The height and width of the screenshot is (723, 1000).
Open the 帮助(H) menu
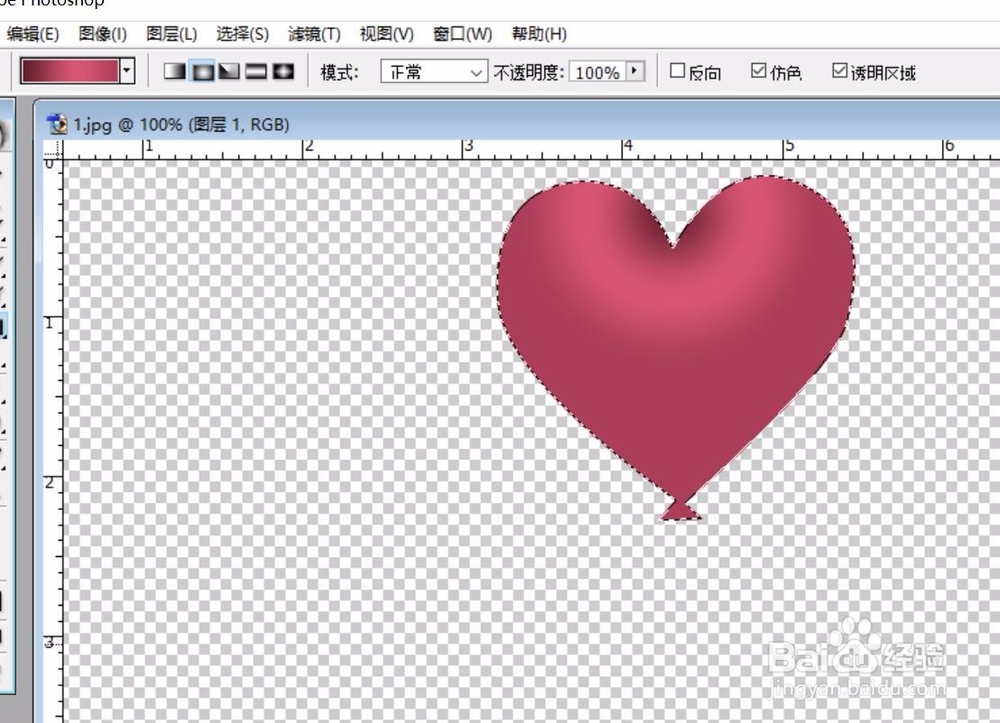pos(539,34)
